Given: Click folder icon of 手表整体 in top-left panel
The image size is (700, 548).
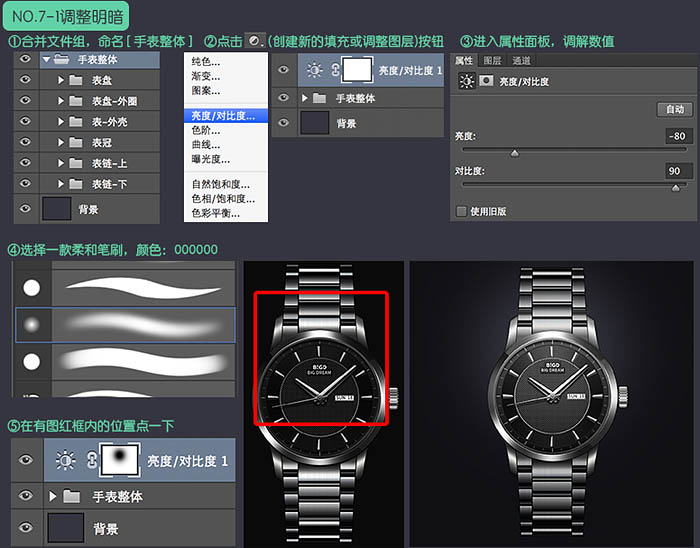Looking at the screenshot, I should click(x=62, y=59).
